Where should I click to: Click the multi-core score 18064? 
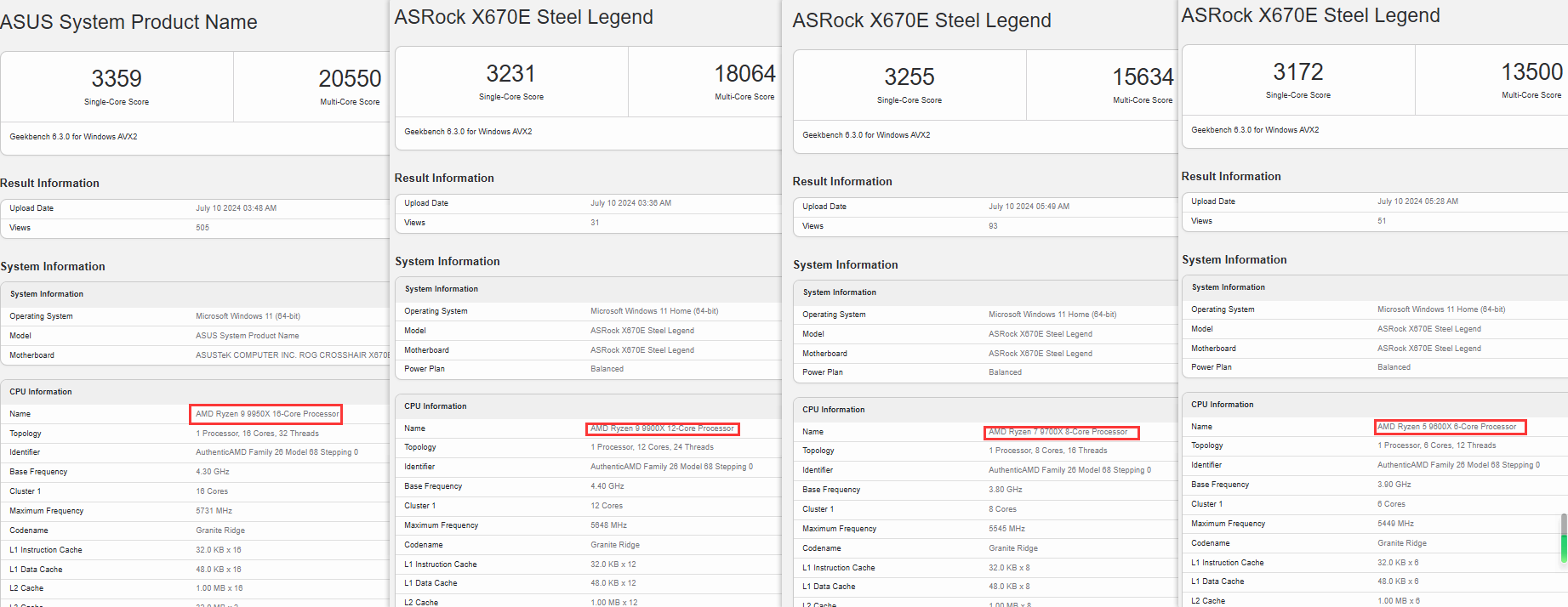(x=744, y=73)
